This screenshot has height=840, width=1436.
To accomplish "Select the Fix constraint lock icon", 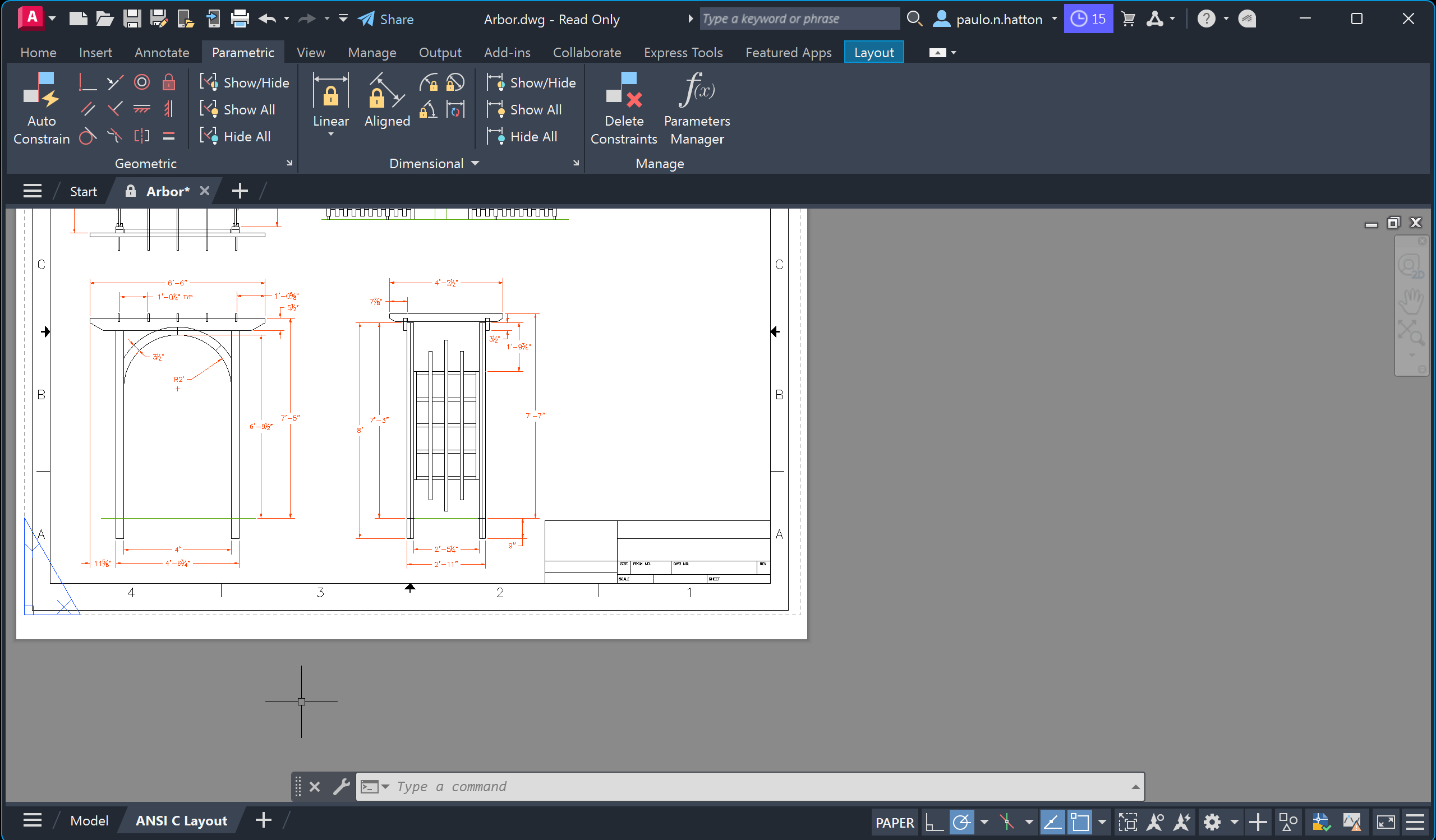I will coord(169,82).
